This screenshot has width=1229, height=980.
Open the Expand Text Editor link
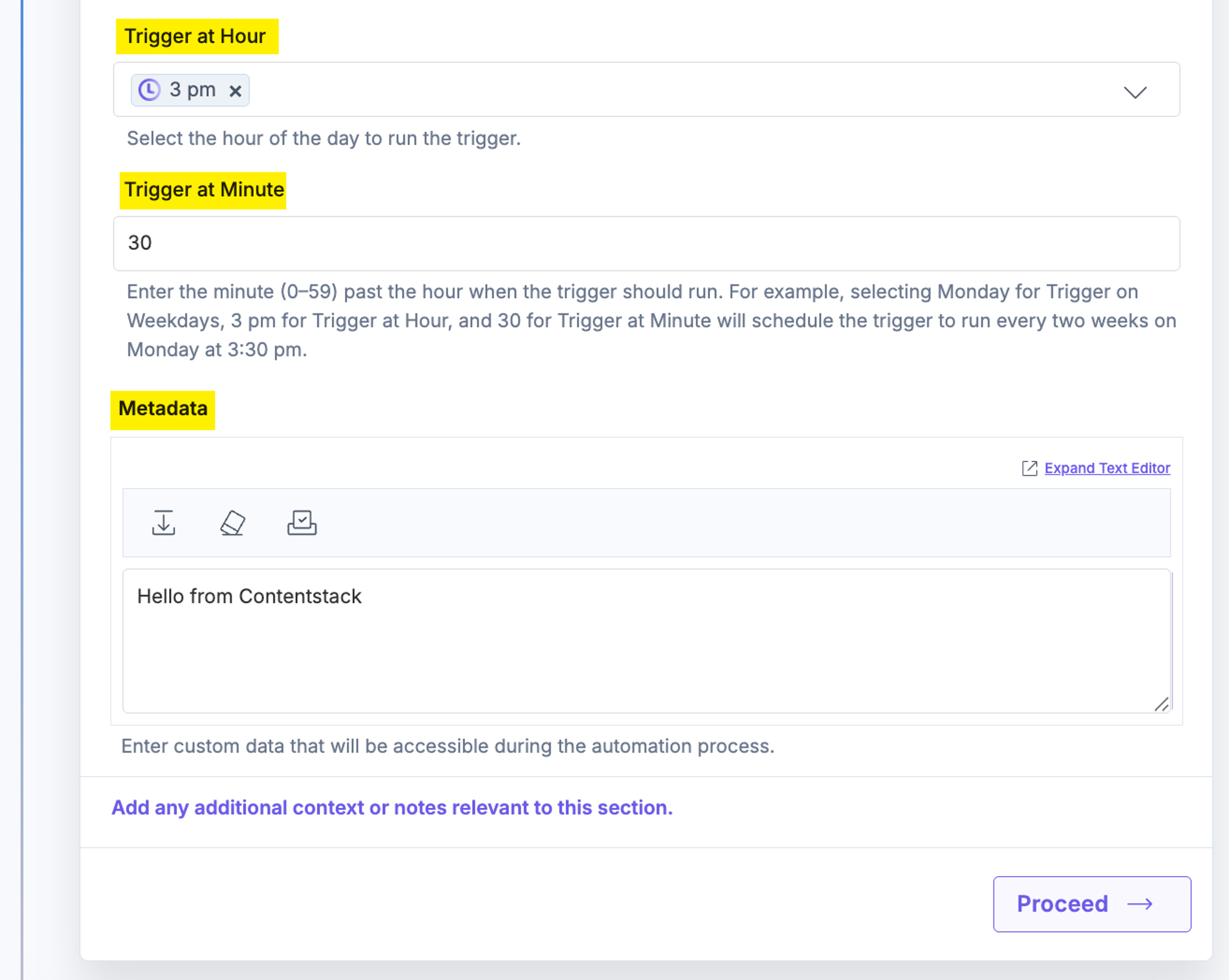tap(1106, 468)
